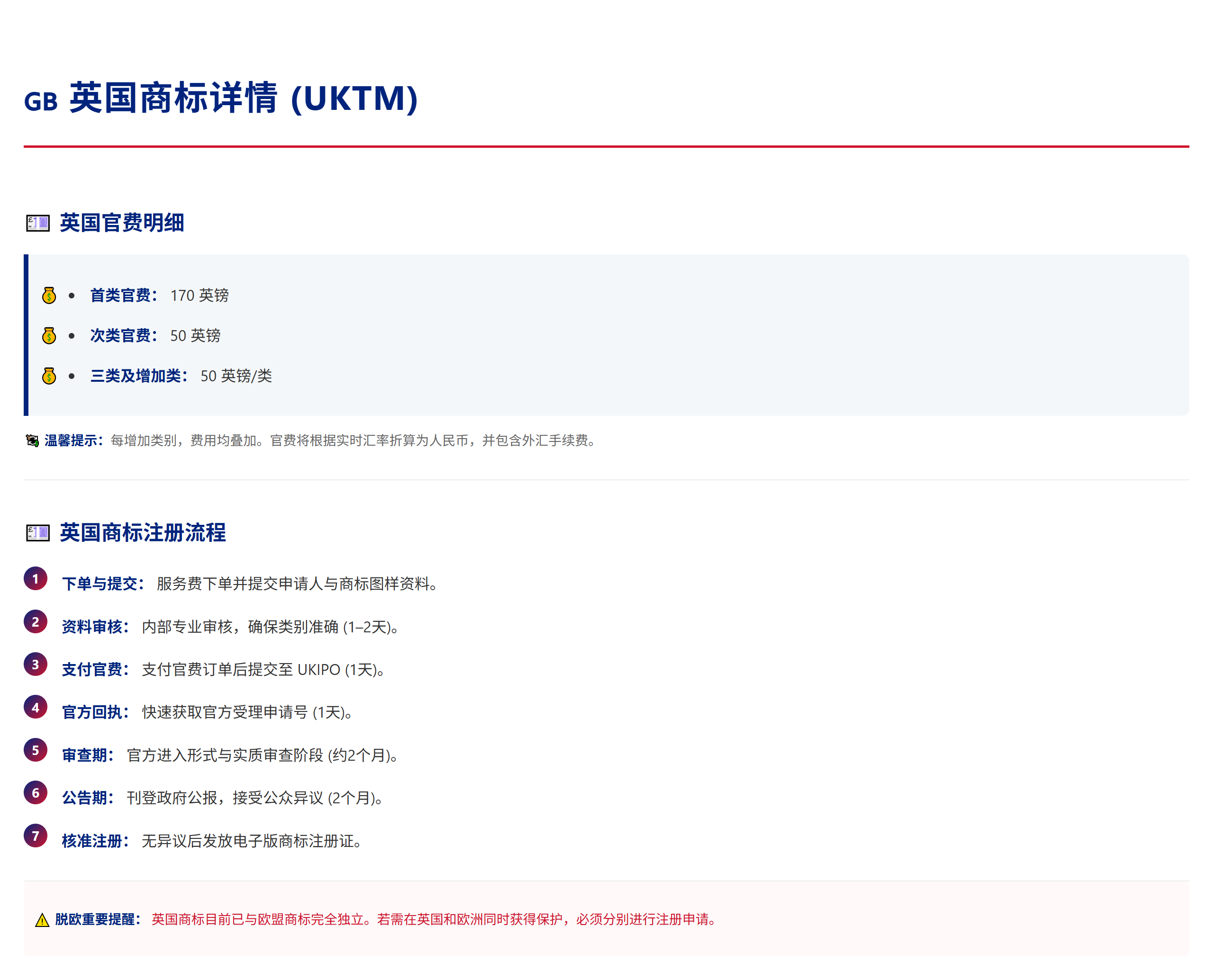Click money bag icon next to 次类官费

point(49,336)
